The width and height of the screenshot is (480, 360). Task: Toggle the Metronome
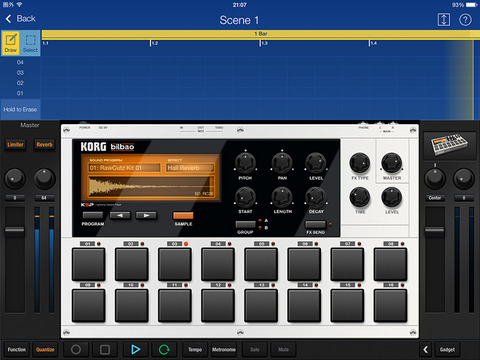tap(224, 349)
